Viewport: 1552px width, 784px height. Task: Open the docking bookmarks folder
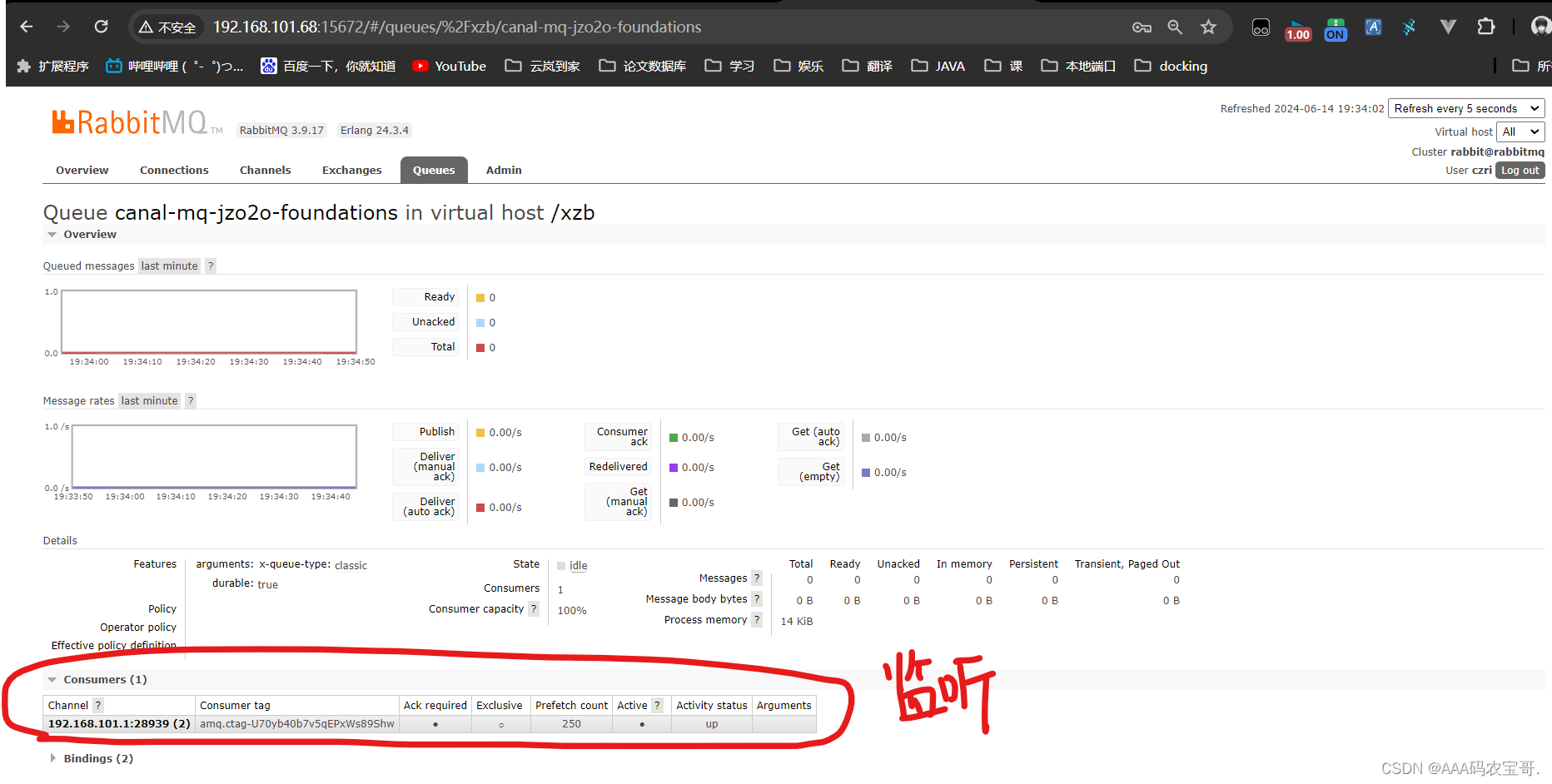pyautogui.click(x=1171, y=66)
